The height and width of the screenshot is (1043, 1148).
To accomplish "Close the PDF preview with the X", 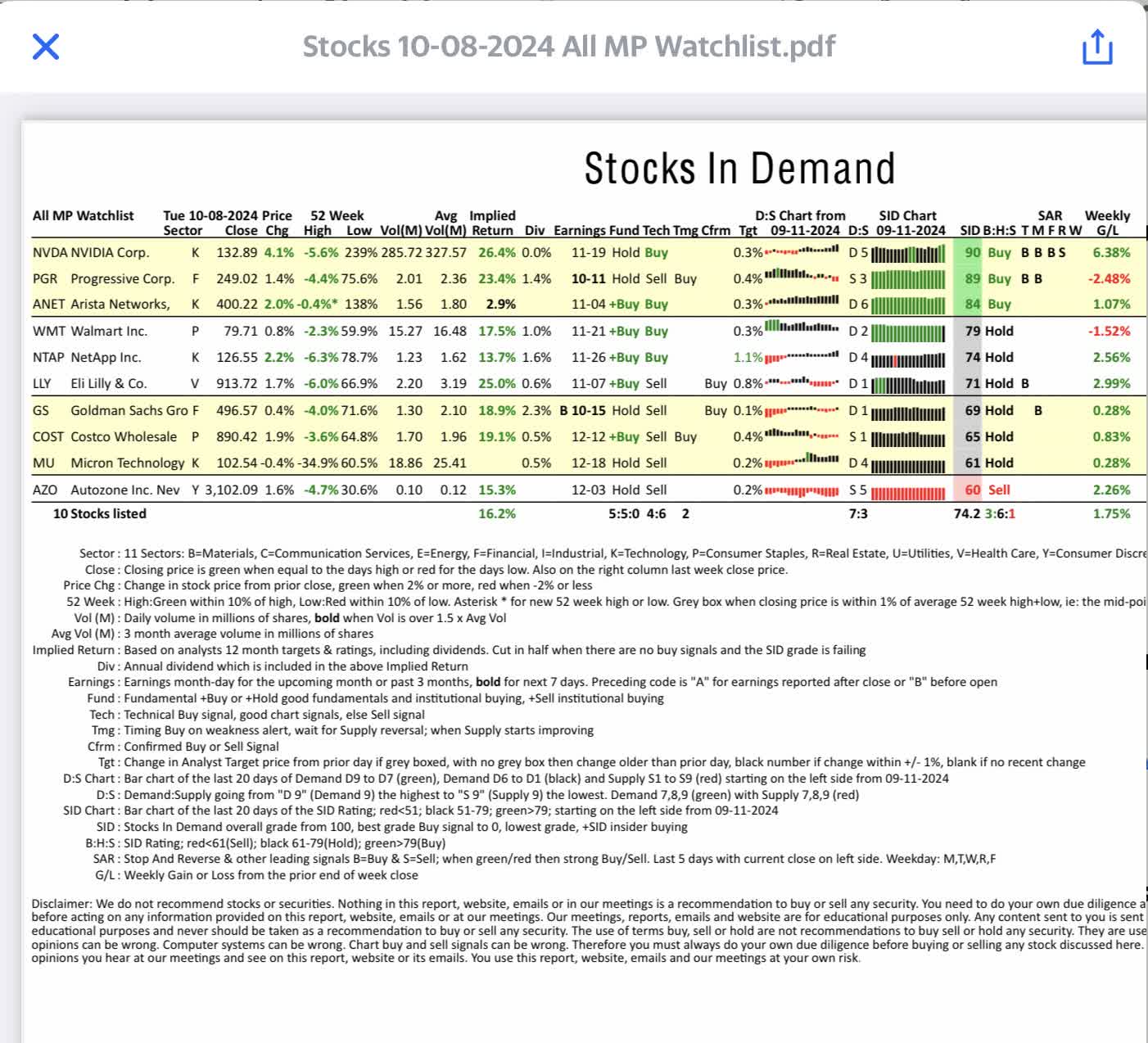I will 46,47.
